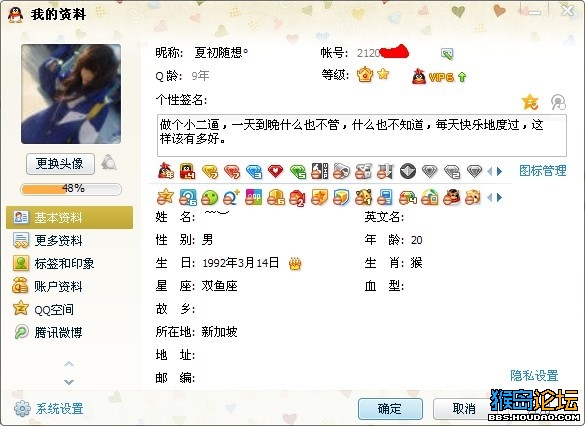This screenshot has height=426, width=585.
Task: Click the yellow diamond number 7 icon
Action: tap(210, 172)
